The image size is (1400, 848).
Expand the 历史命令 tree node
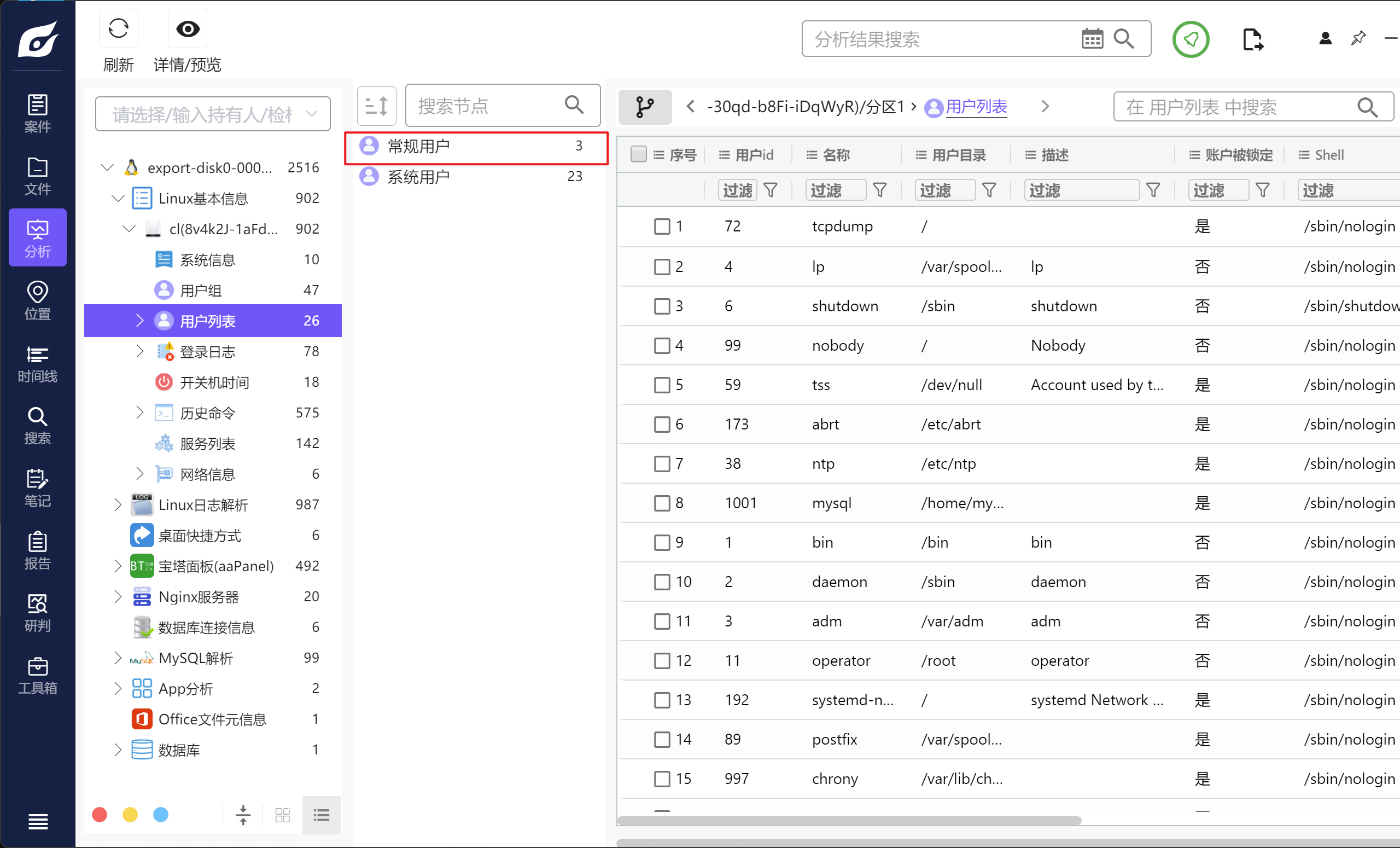(x=140, y=413)
